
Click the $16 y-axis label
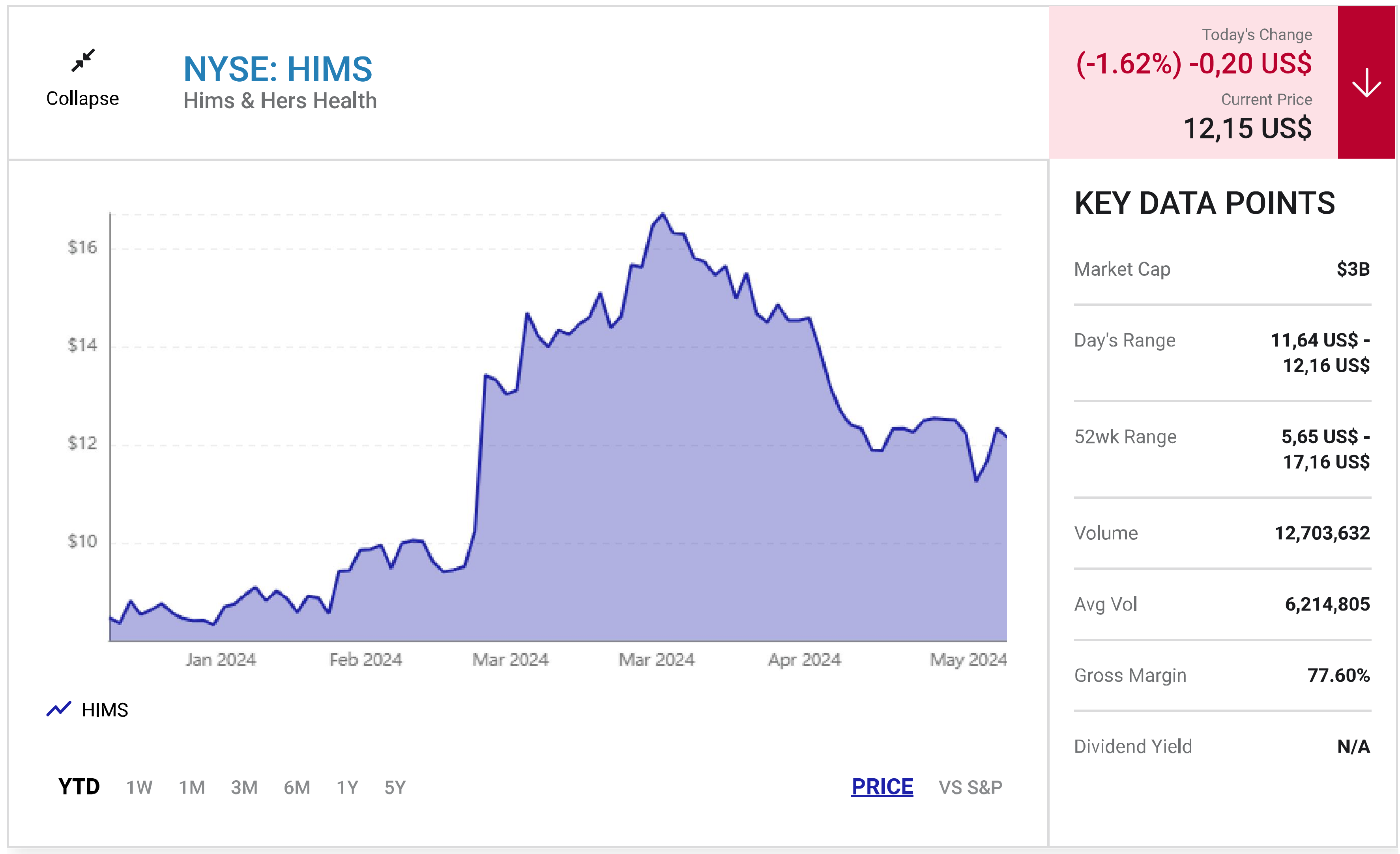82,247
